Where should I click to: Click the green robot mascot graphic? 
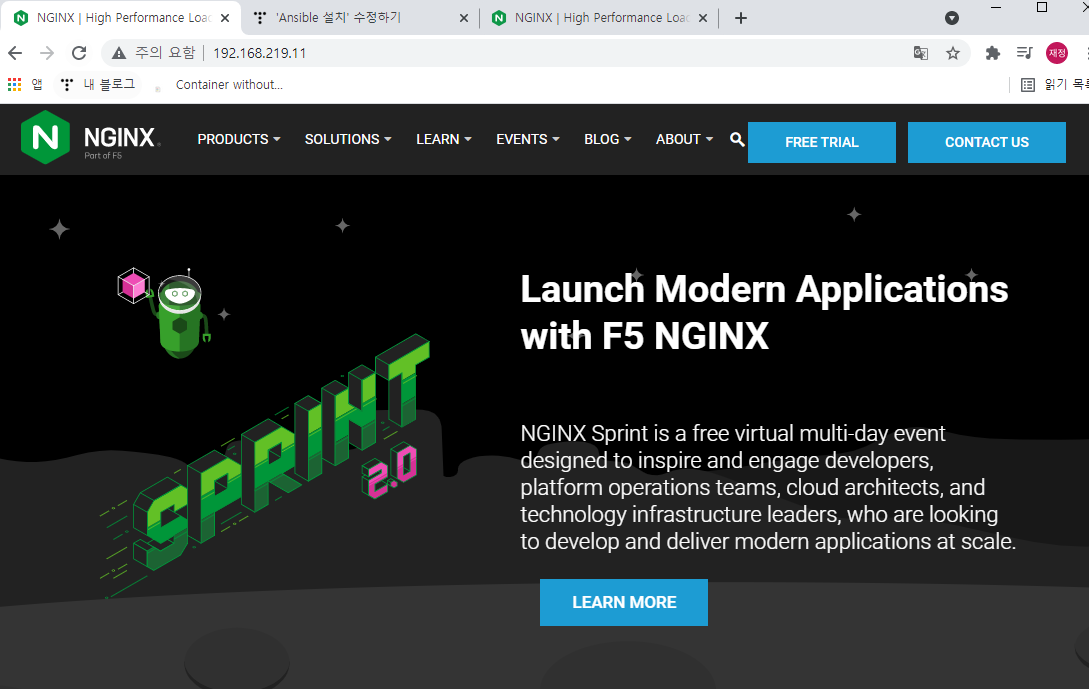(x=182, y=316)
